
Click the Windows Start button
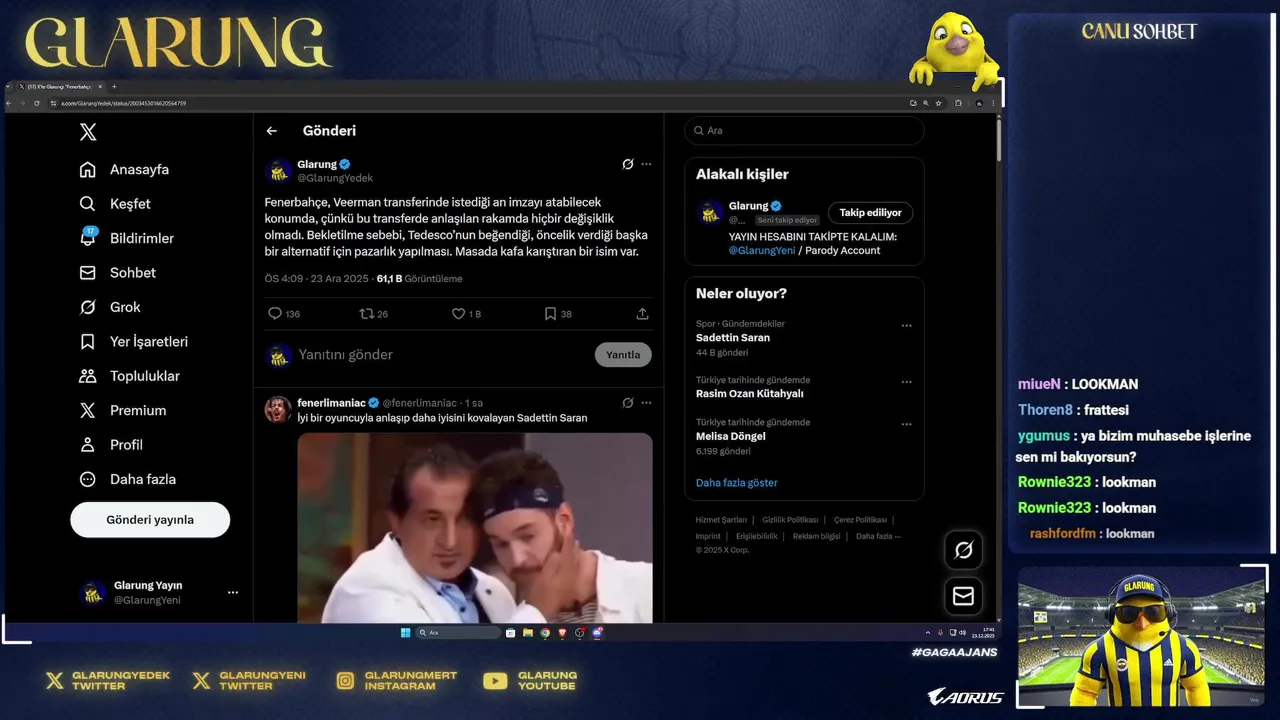click(x=405, y=633)
